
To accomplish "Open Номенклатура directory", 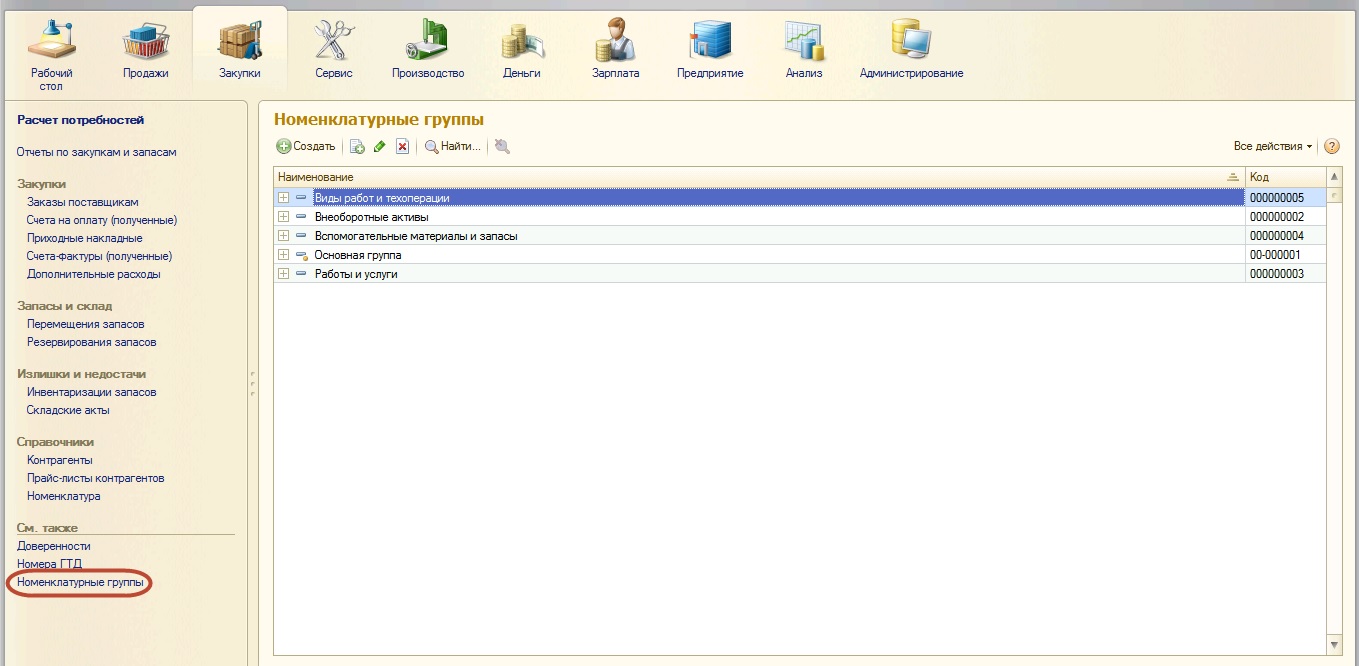I will pyautogui.click(x=64, y=496).
